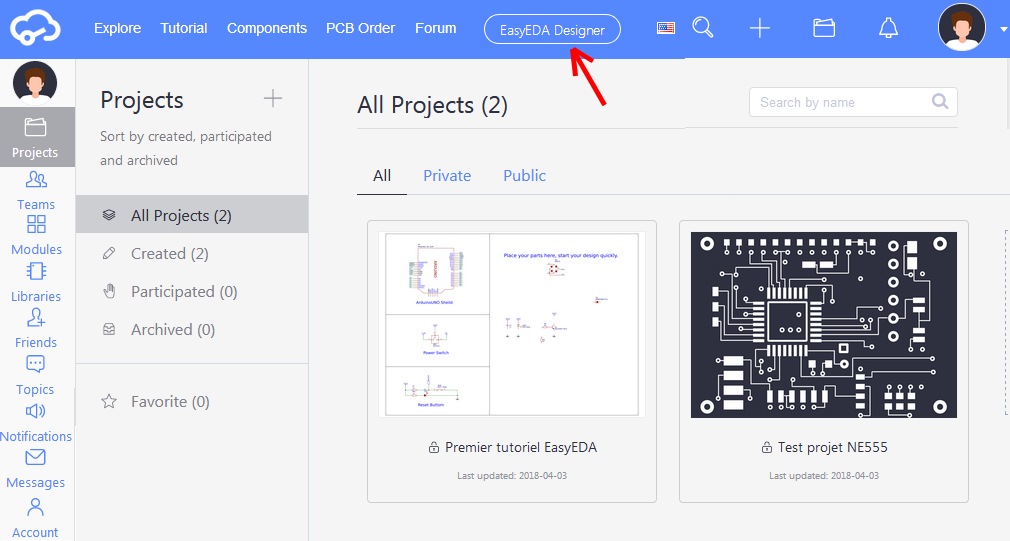Switch to the Private tab

click(x=447, y=176)
